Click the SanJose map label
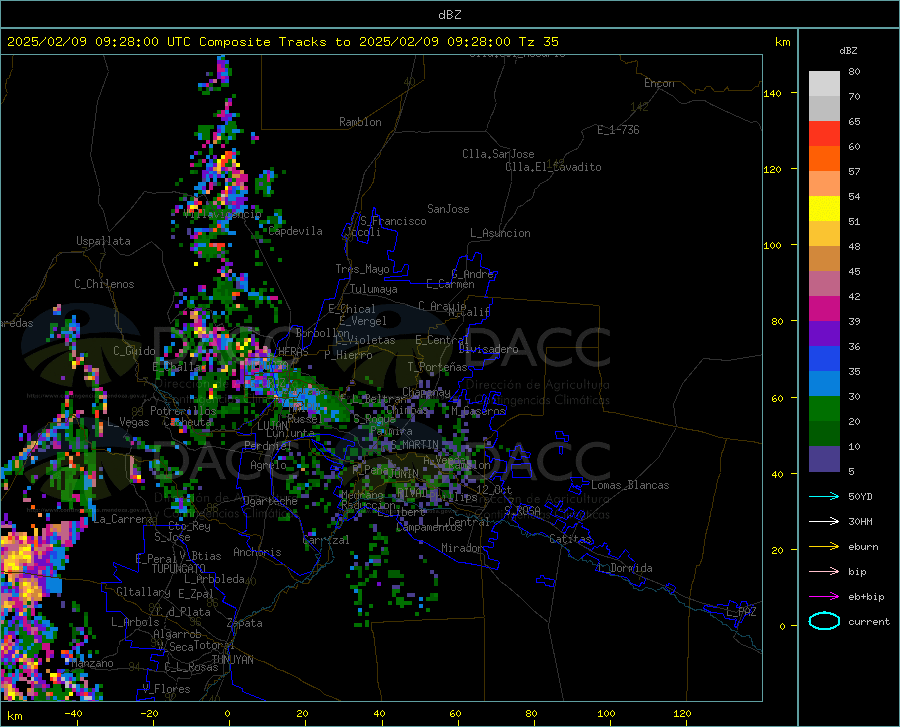Screen dimensions: 900x727 pyautogui.click(x=448, y=209)
